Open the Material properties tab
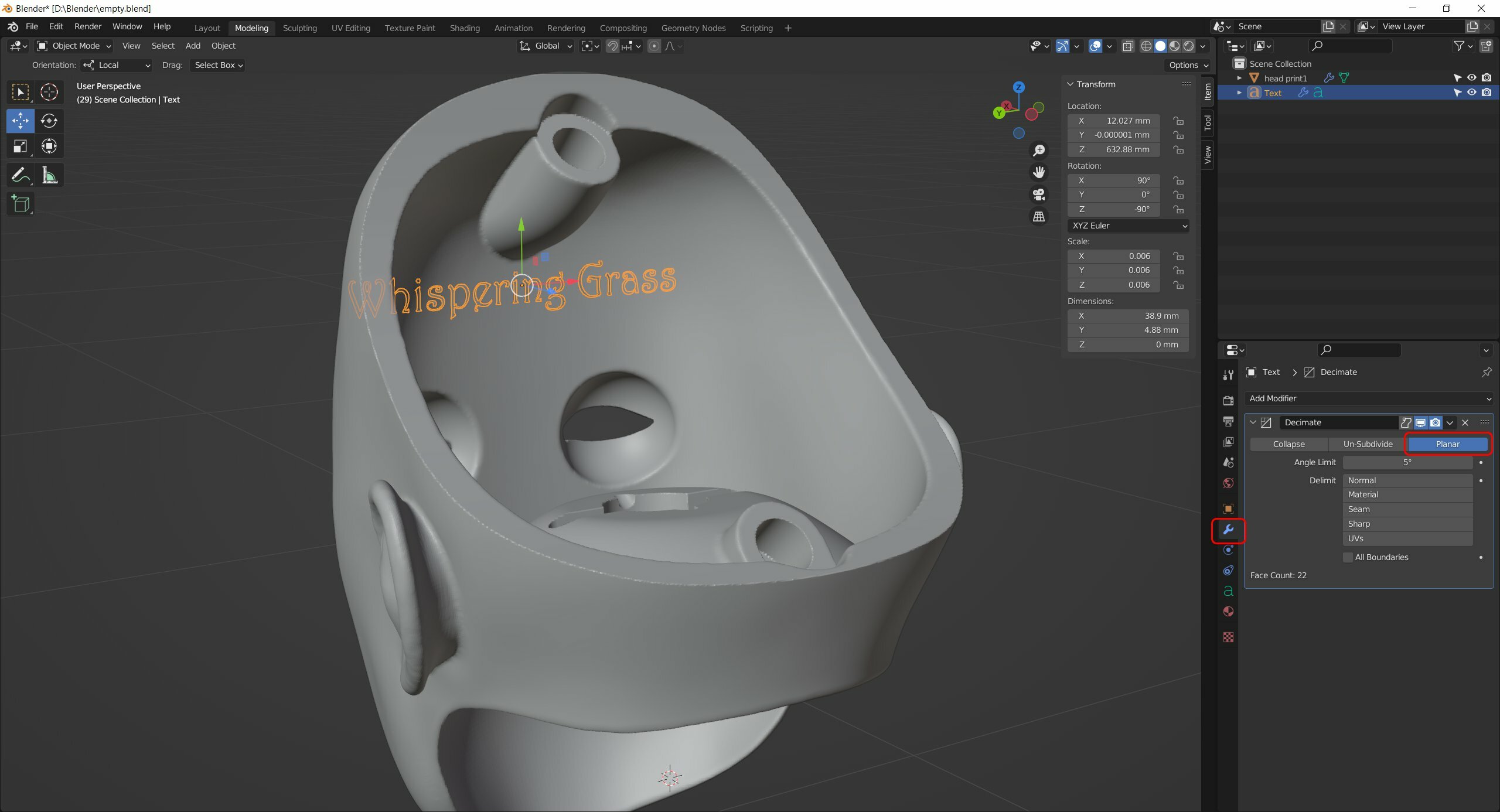This screenshot has height=812, width=1500. point(1228,612)
